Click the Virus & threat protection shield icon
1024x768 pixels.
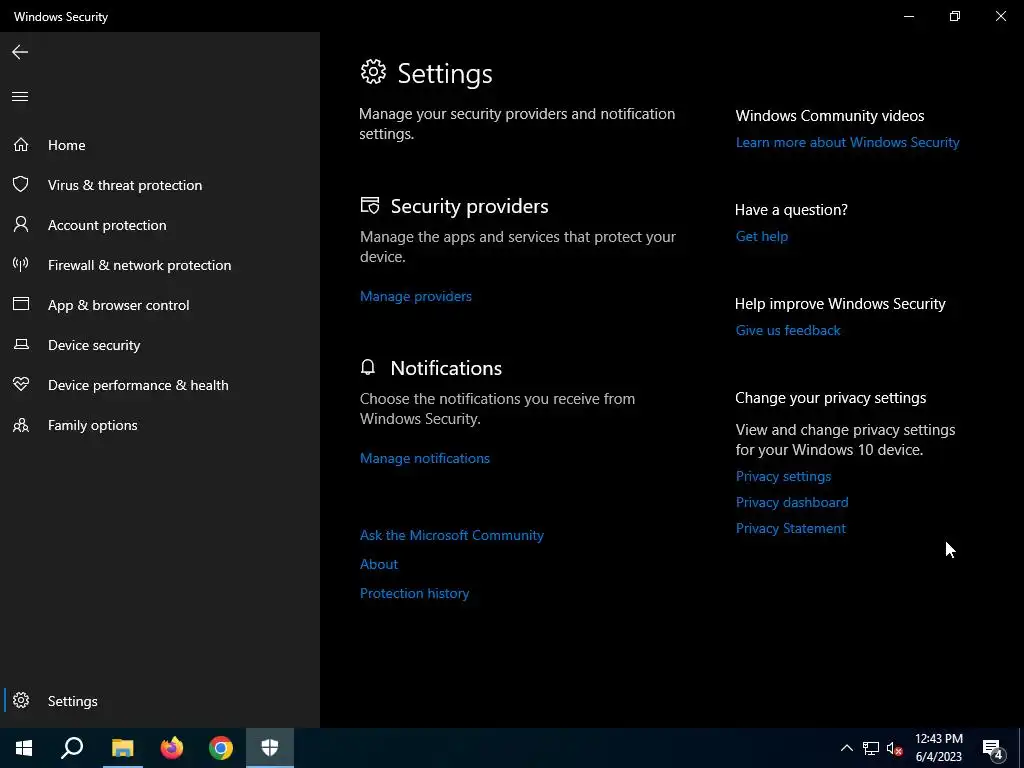click(21, 184)
